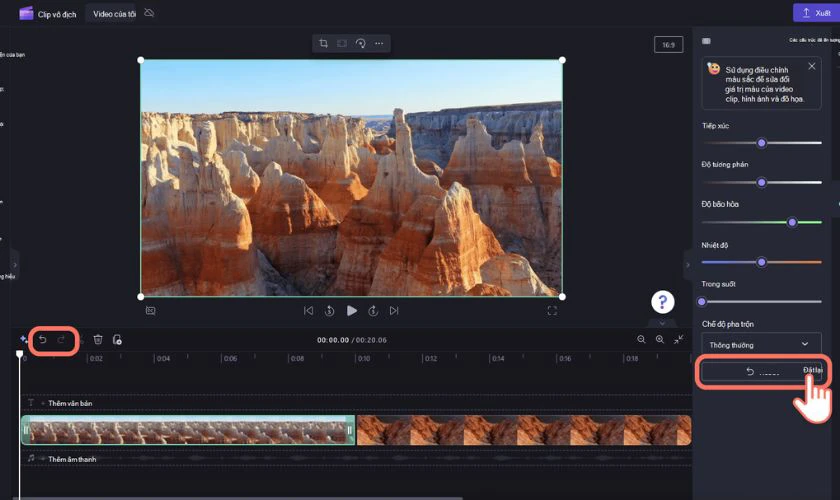Viewport: 840px width, 500px height.
Task: Open the more options ellipsis above preview
Action: pos(379,43)
